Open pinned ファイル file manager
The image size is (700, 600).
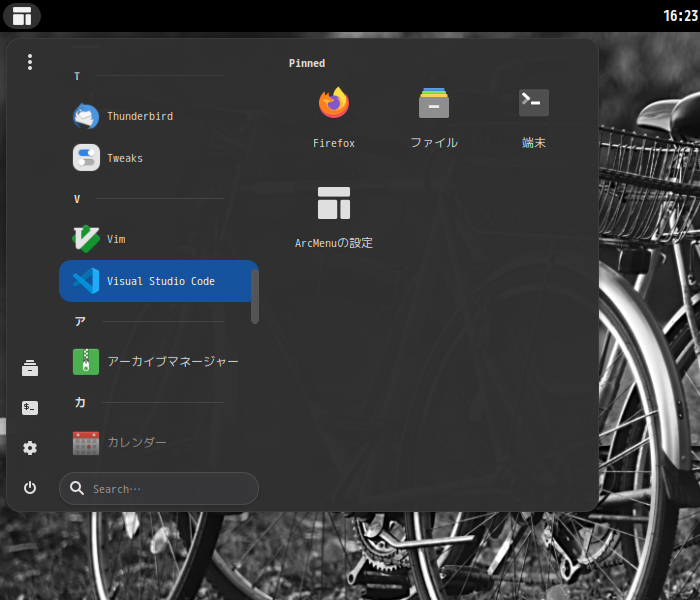[433, 118]
